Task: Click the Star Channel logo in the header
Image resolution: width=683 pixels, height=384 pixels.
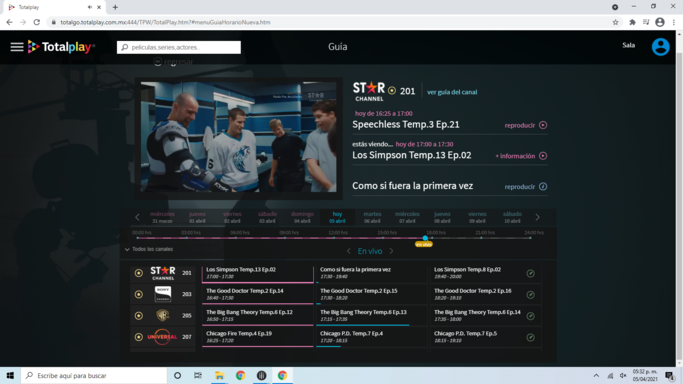Action: (369, 91)
